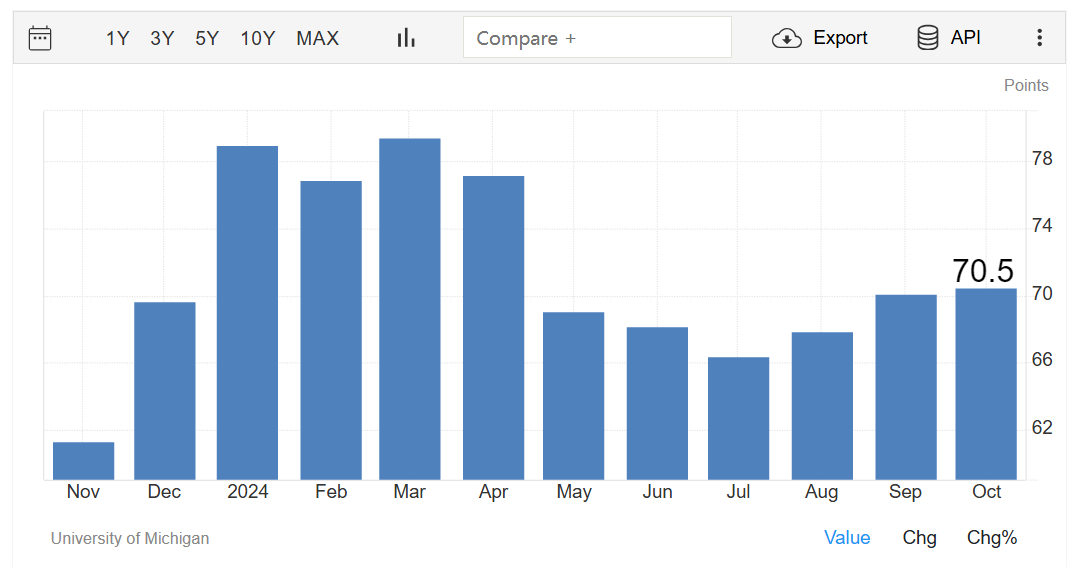Open the three-dot more options menu
1072x567 pixels.
(1039, 38)
